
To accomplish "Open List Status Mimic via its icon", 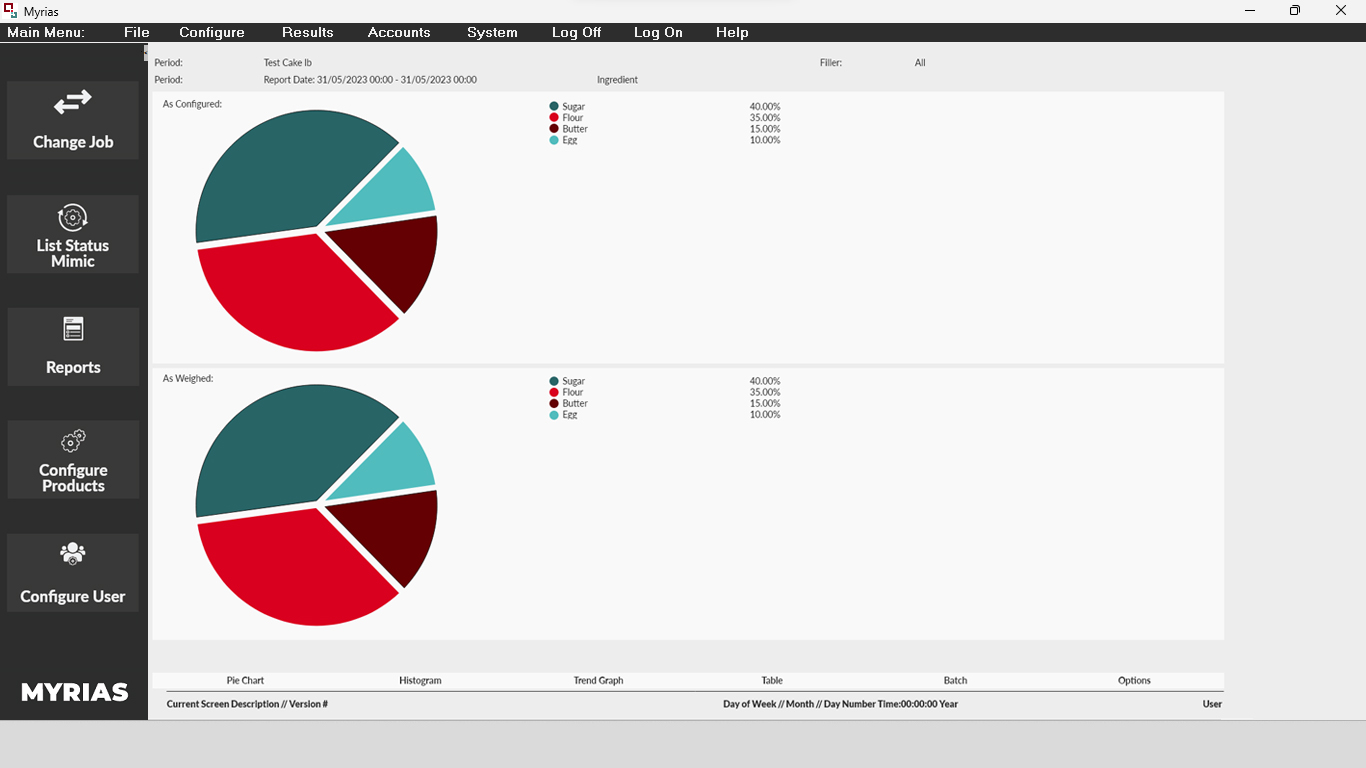I will click(73, 217).
